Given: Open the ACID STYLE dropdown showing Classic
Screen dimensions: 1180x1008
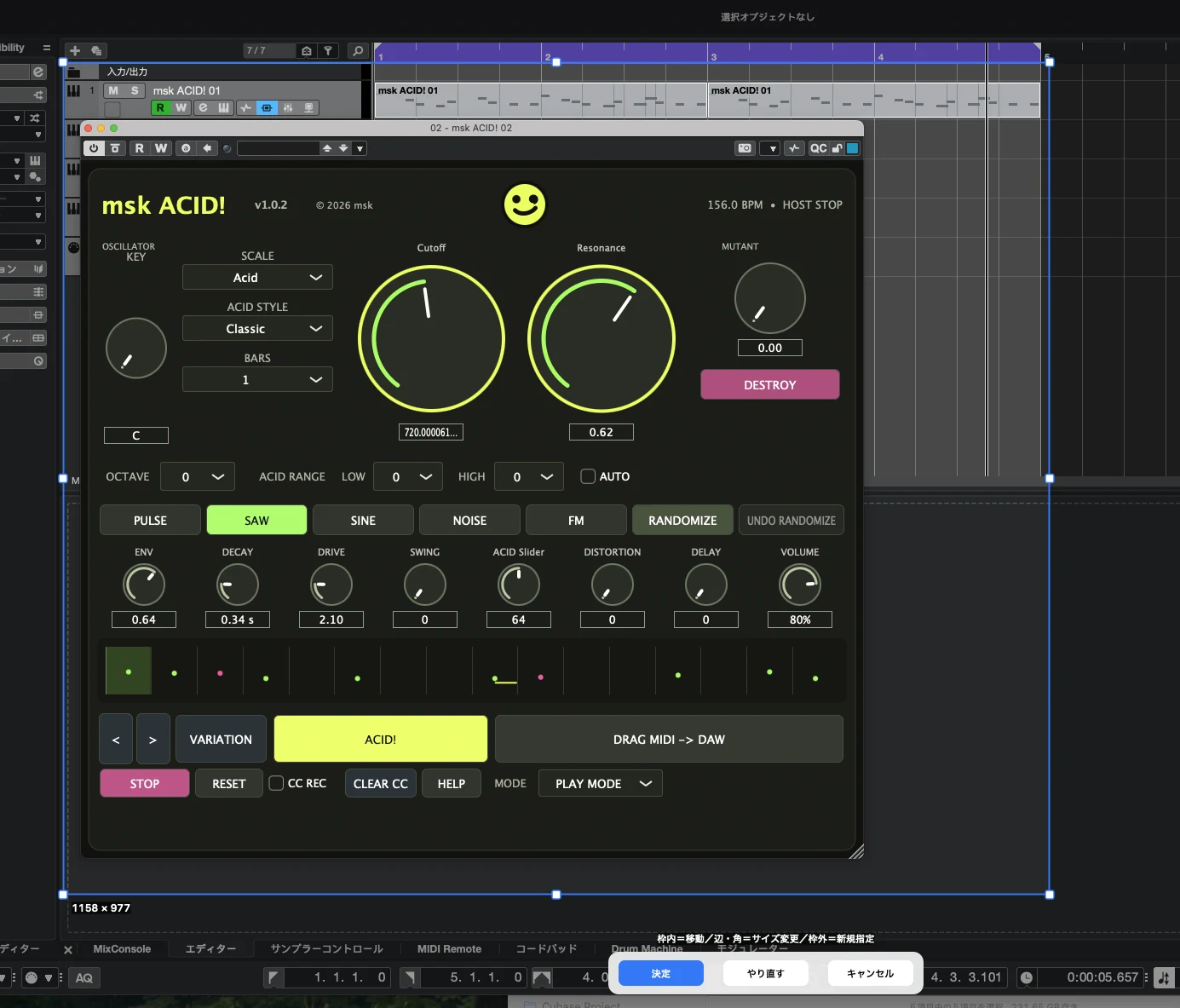Looking at the screenshot, I should click(x=257, y=329).
